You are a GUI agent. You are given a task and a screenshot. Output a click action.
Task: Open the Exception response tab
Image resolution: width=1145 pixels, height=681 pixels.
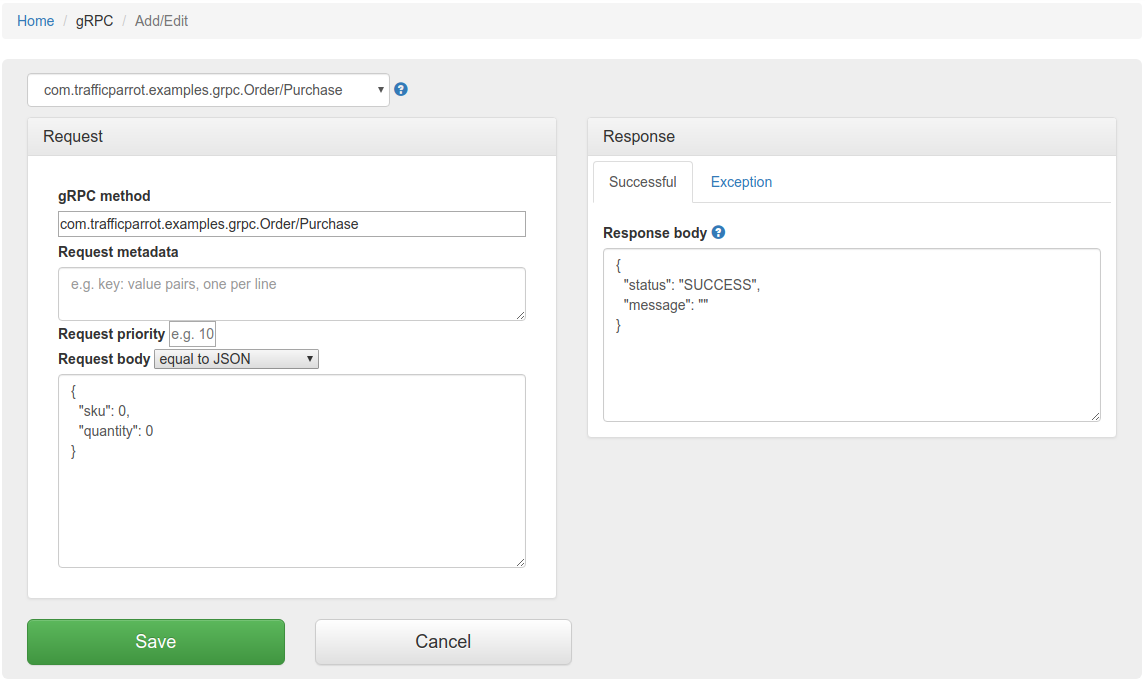click(741, 182)
